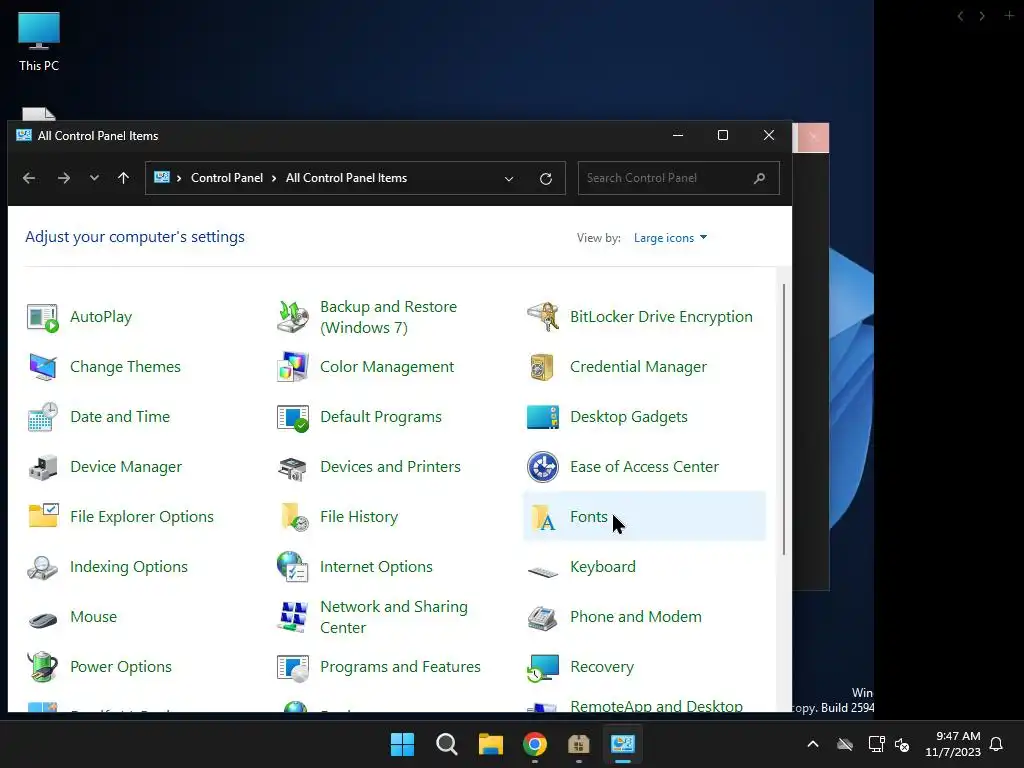Screen dimensions: 1024x768
Task: Open File History icon
Action: click(x=294, y=517)
